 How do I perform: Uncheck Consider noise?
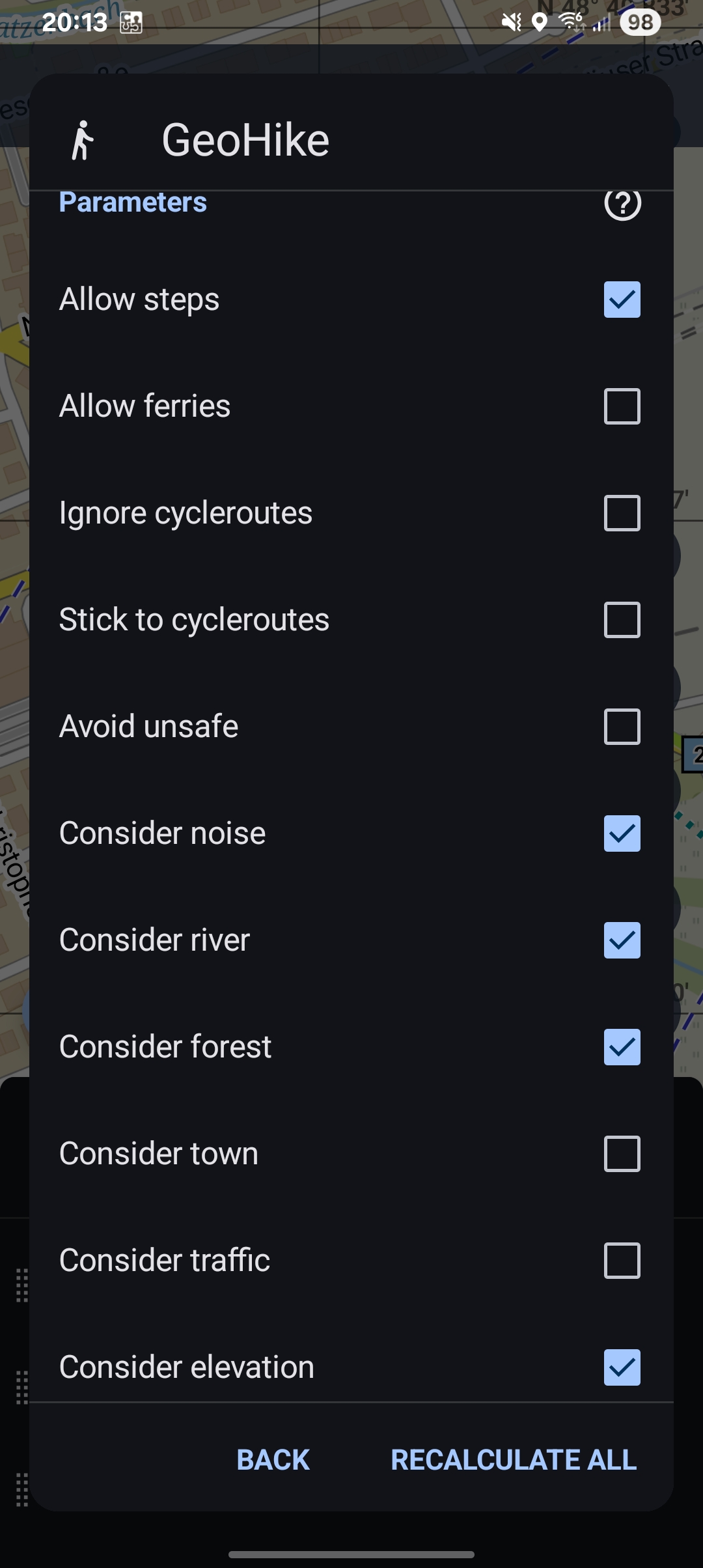[622, 833]
